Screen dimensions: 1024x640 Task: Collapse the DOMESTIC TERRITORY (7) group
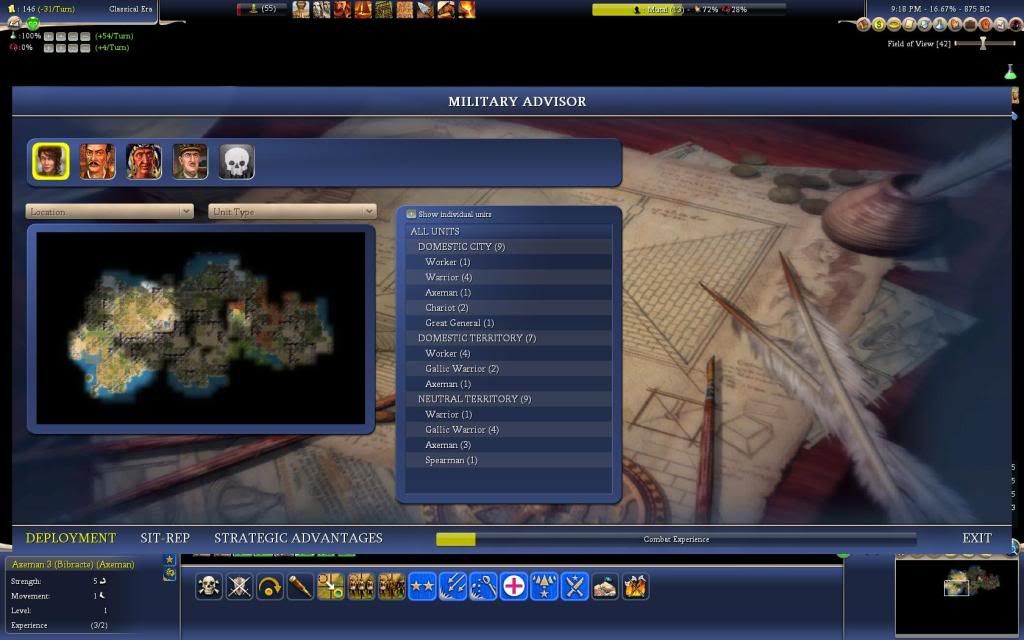point(509,338)
